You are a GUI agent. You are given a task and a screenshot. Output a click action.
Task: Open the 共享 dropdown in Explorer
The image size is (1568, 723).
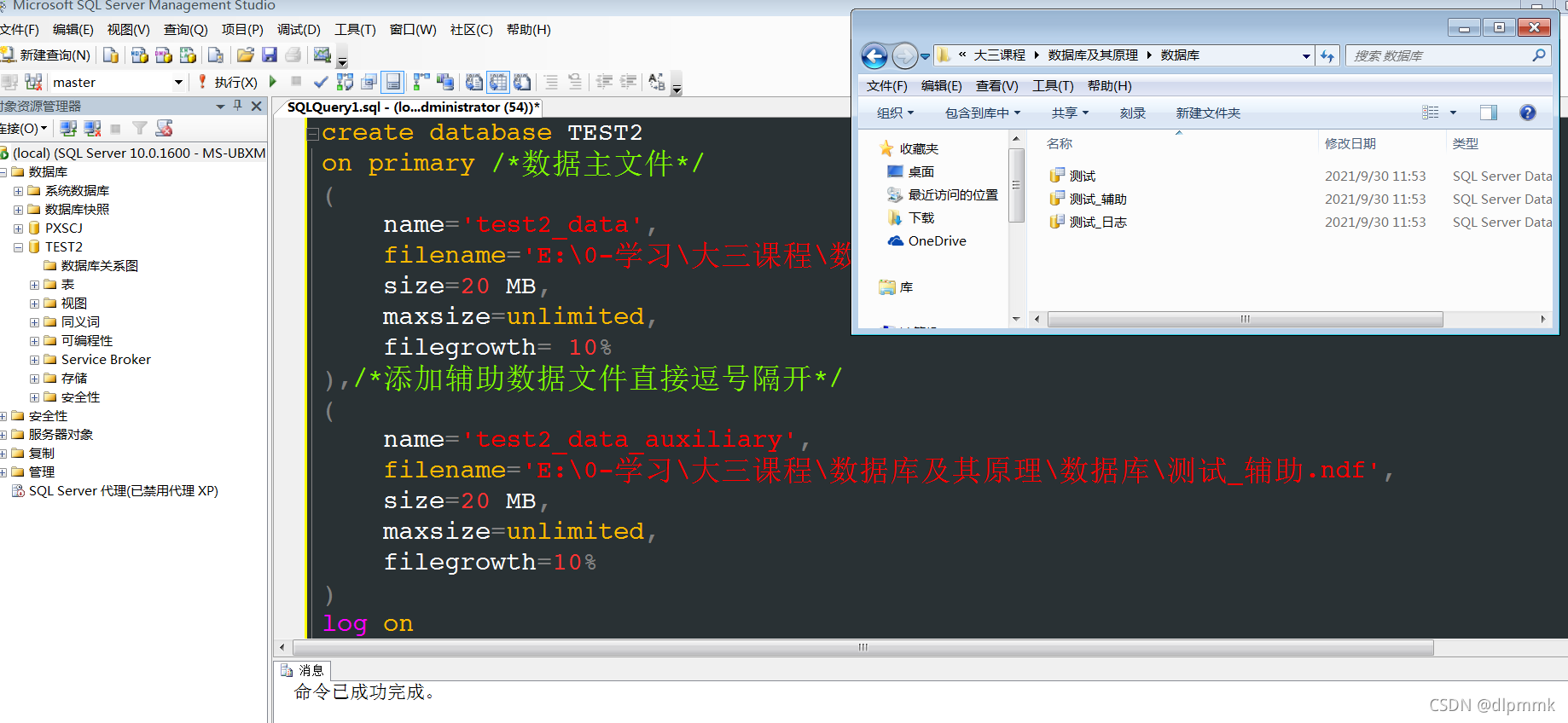[x=1070, y=113]
